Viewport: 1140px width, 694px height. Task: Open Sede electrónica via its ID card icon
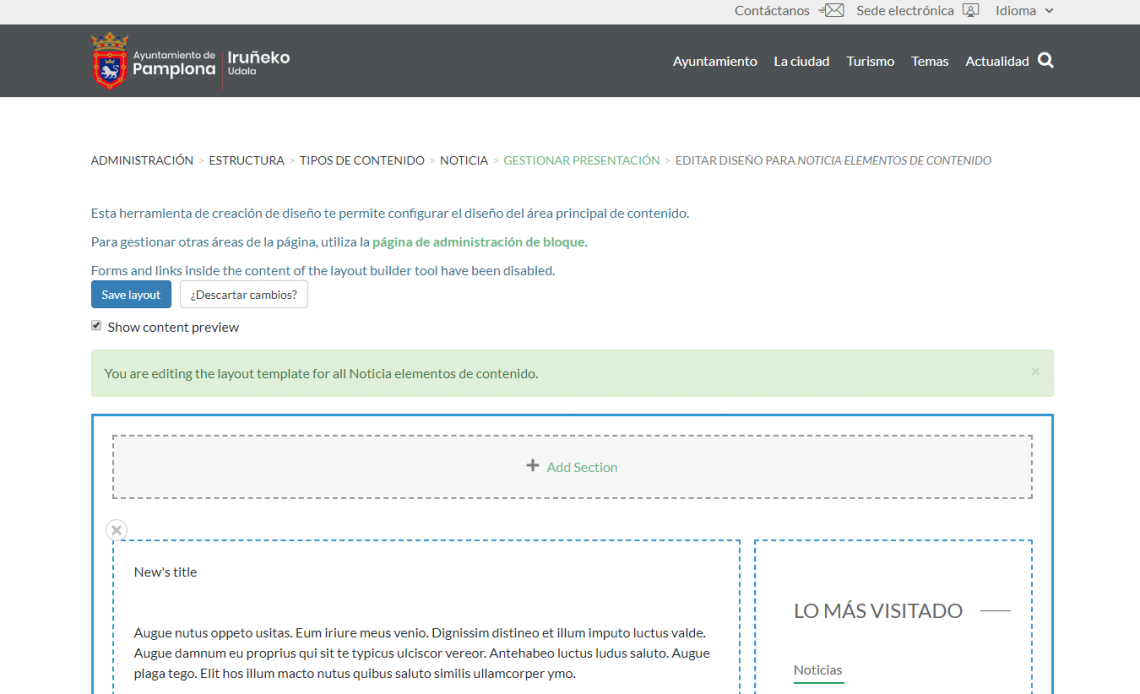[969, 10]
